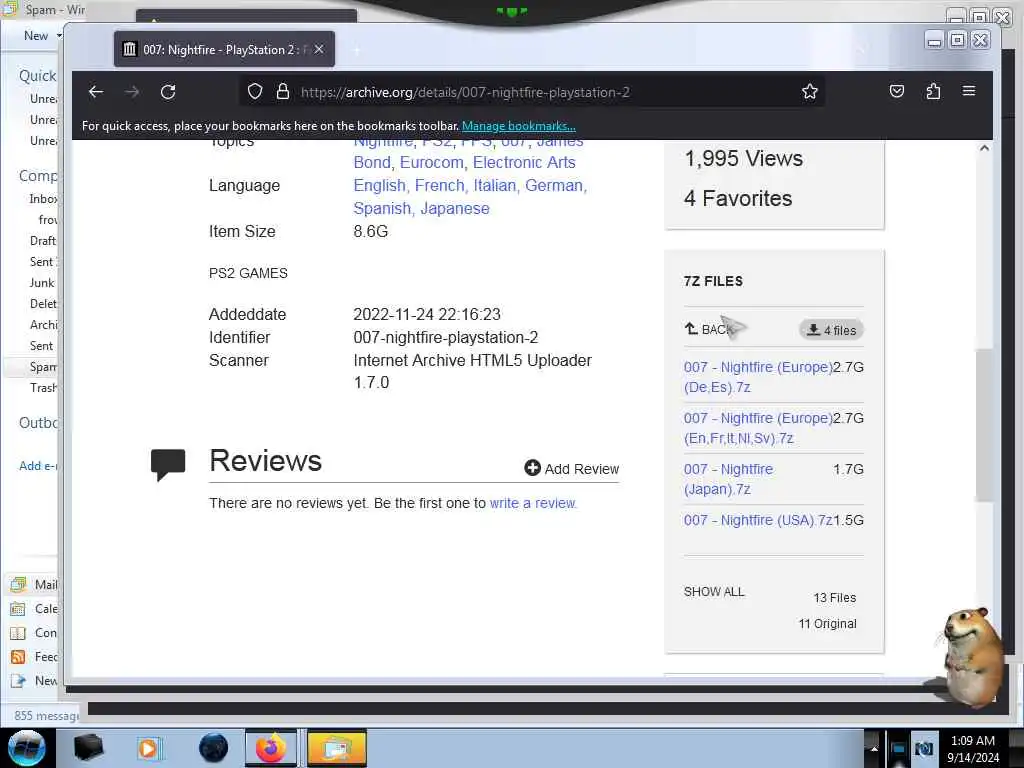Click the scroll-up arrow of the page
Screen dimensions: 1024x768
coord(984,148)
